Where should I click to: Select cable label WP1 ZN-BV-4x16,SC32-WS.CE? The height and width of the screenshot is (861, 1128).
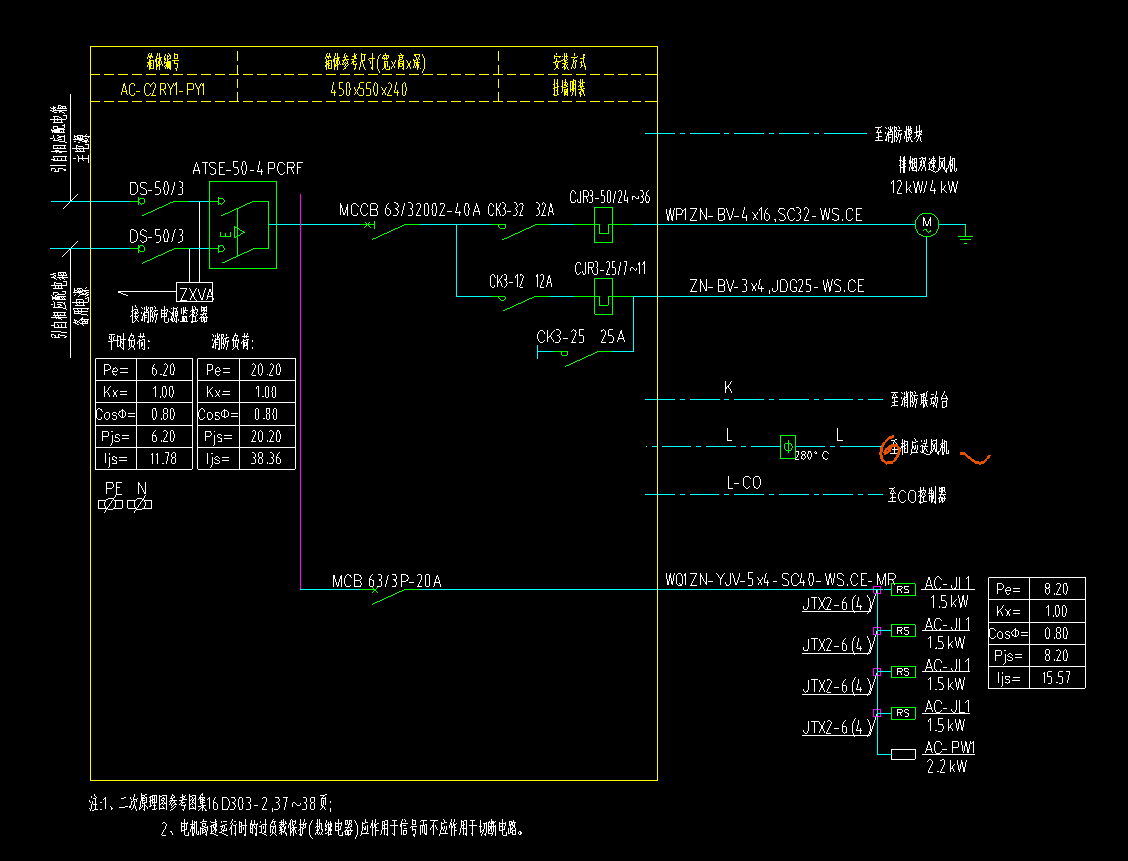tap(763, 214)
